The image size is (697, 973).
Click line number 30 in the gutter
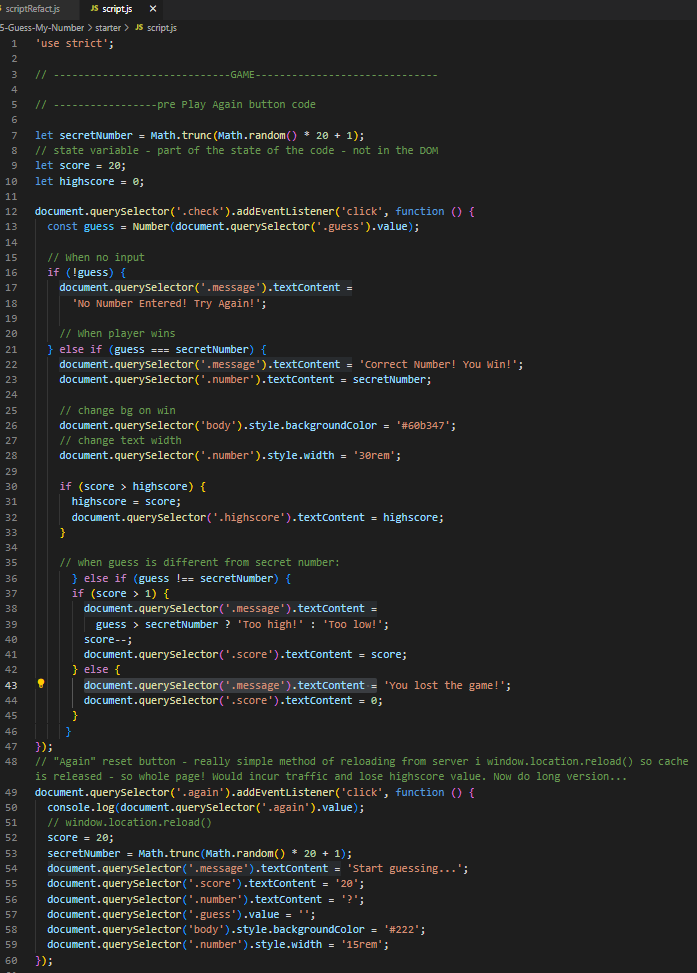(11, 486)
